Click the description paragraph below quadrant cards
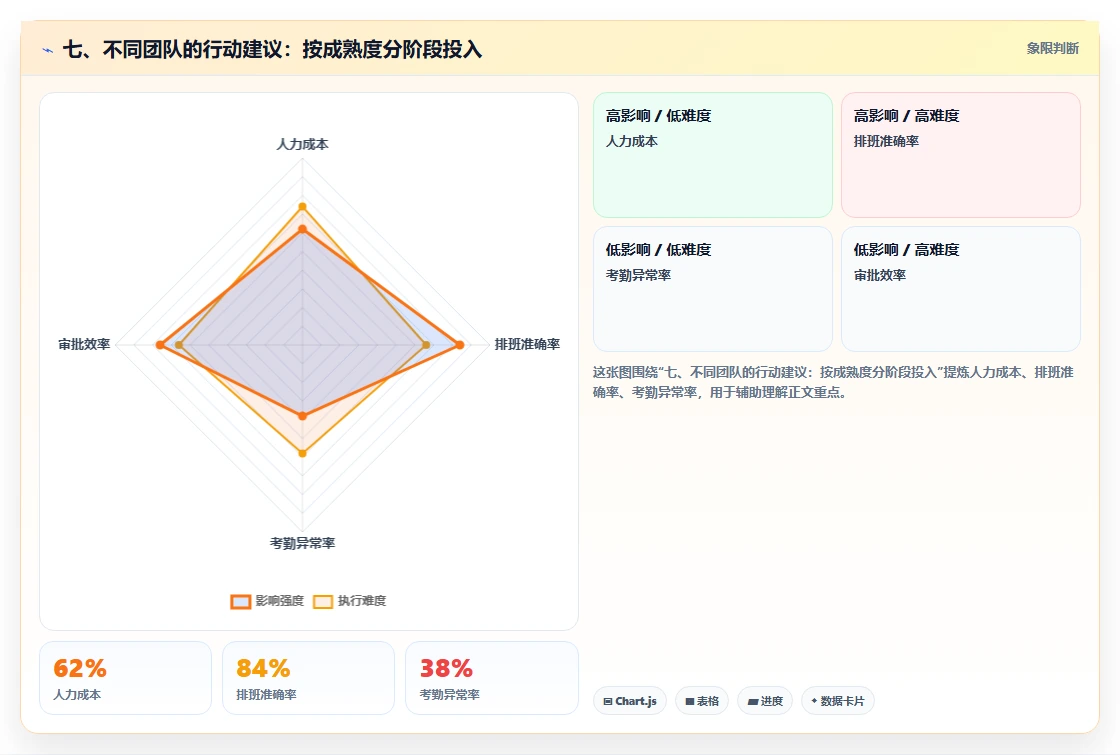 833,382
